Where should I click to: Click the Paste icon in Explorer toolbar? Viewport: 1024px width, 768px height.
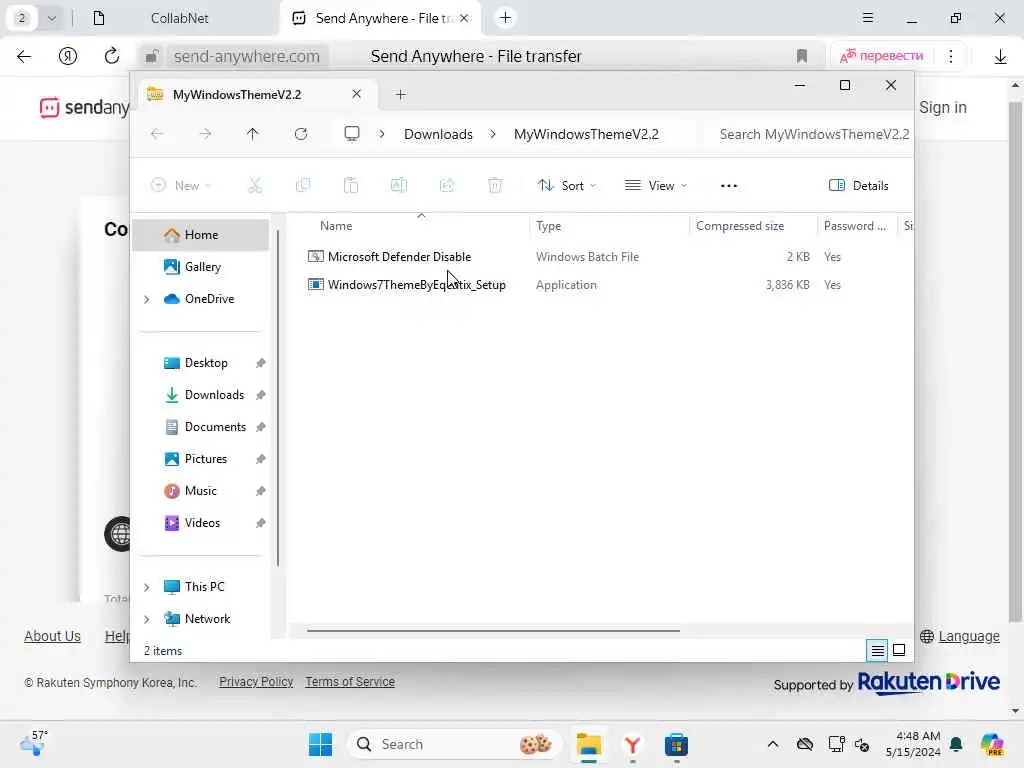tap(351, 185)
